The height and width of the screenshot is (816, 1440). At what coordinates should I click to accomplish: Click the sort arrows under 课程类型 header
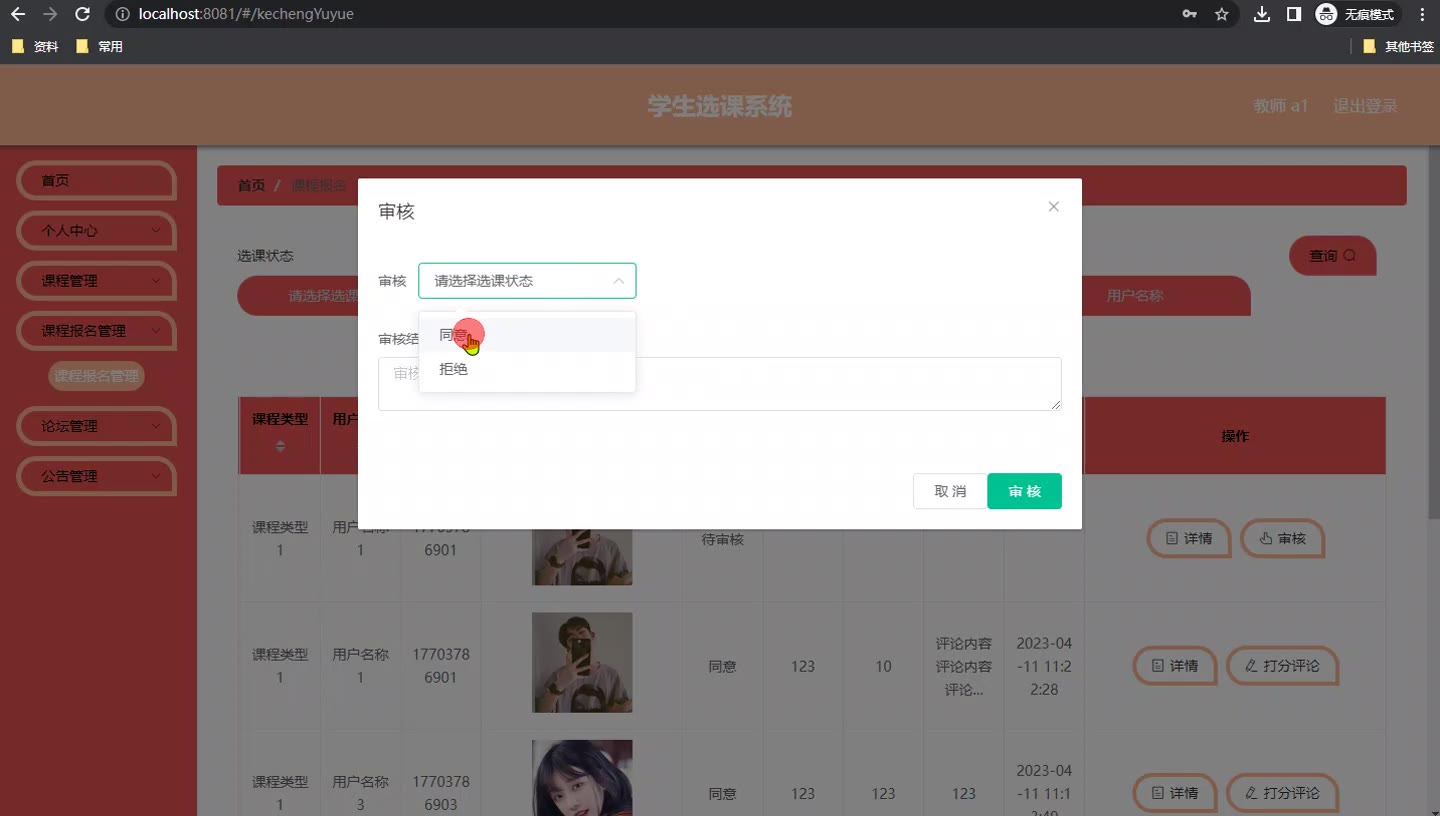pyautogui.click(x=280, y=446)
